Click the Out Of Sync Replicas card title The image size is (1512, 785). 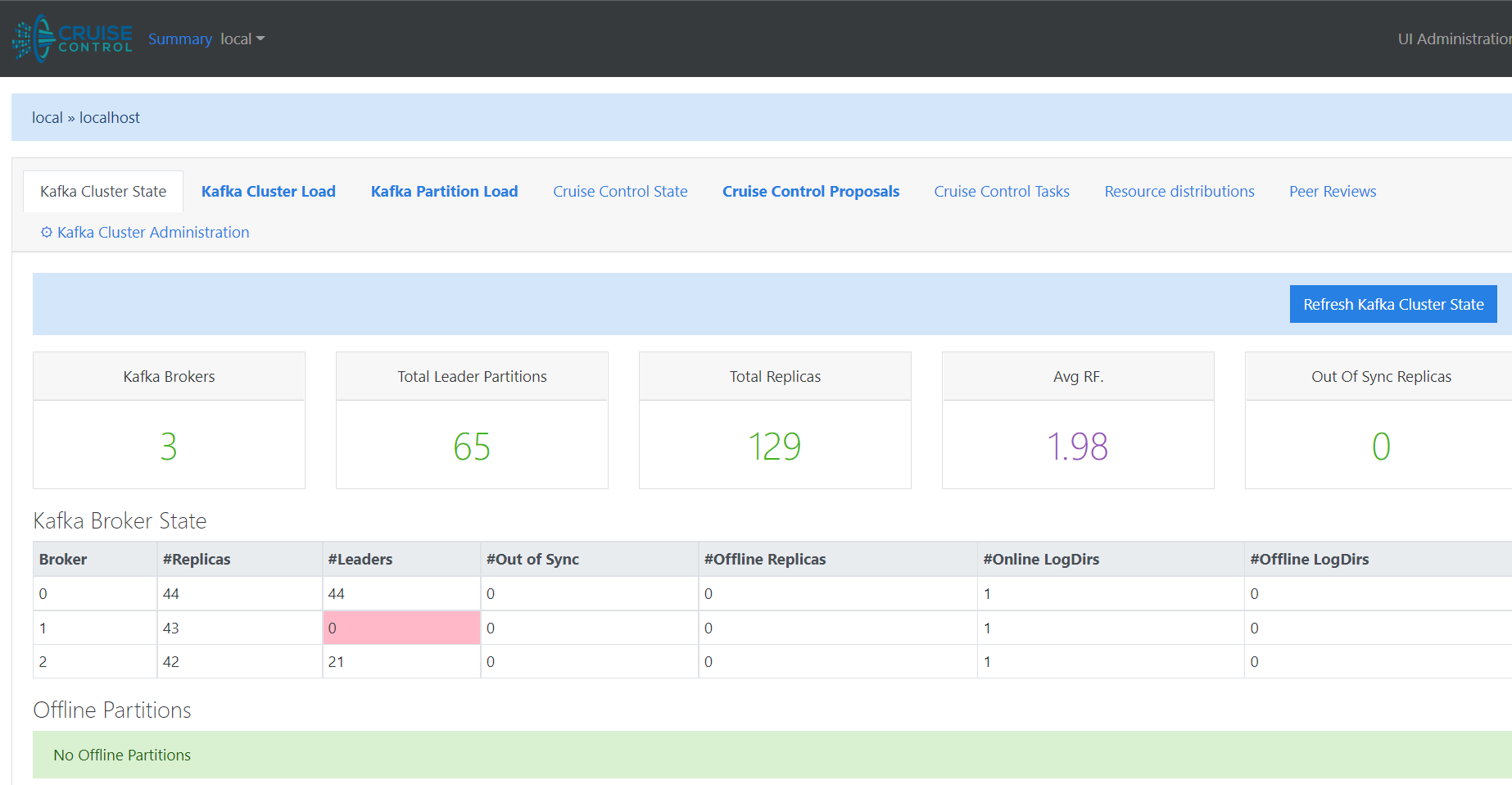1381,376
